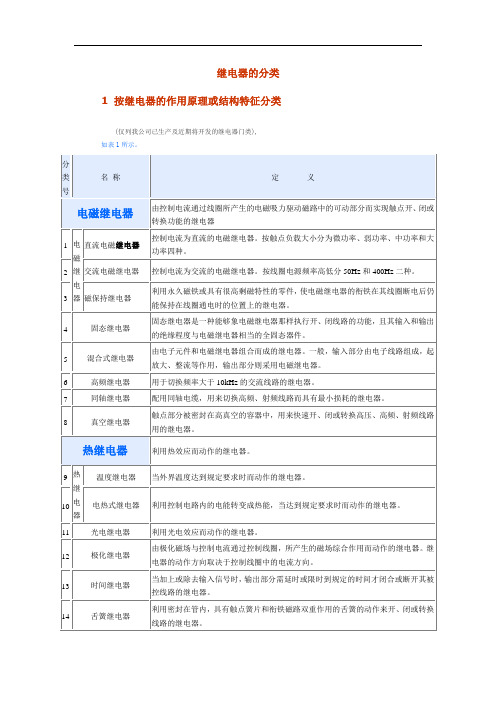This screenshot has height=702, width=496.
Task: Click the "光电继电器" name cell
Action: tap(111, 532)
